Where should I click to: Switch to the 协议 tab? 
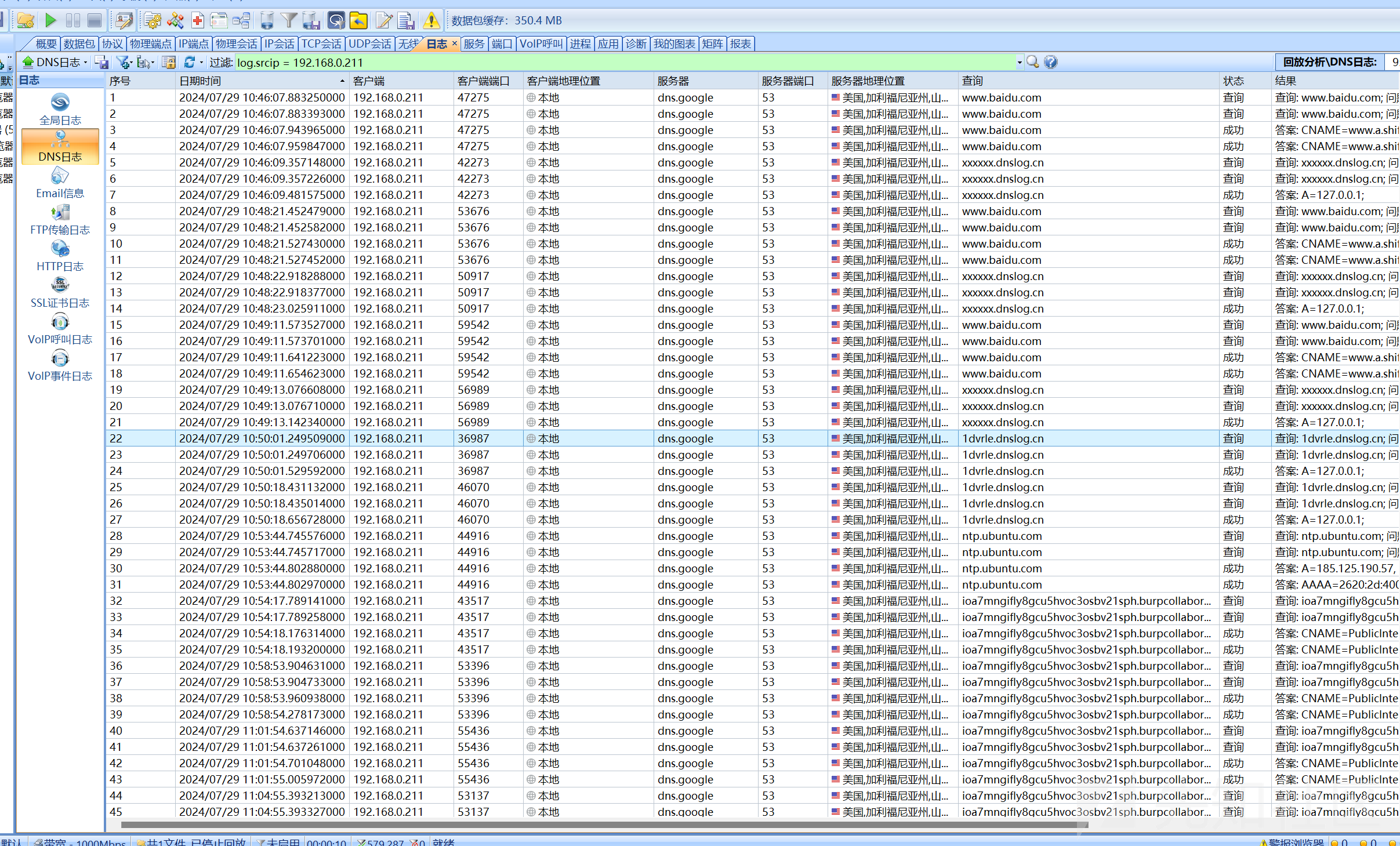pos(112,43)
